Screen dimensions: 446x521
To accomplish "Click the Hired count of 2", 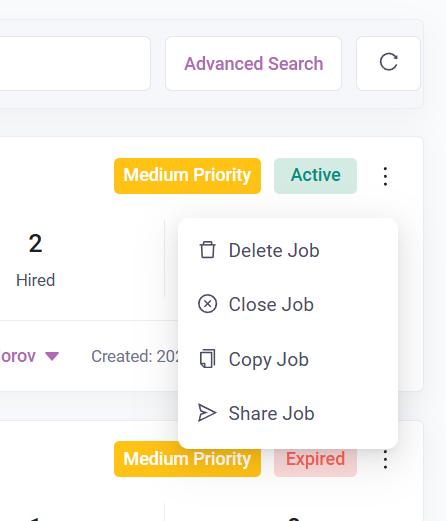I will tap(35, 243).
